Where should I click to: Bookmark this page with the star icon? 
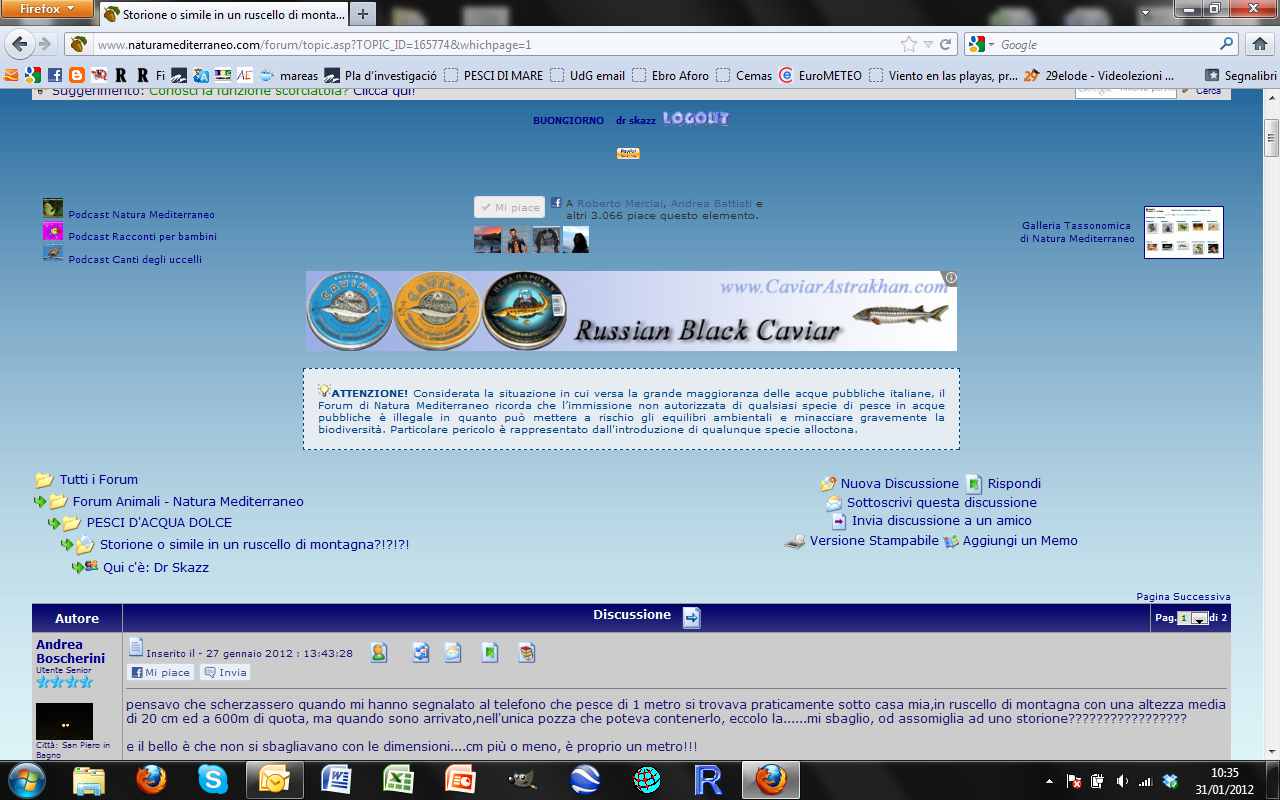pyautogui.click(x=908, y=44)
